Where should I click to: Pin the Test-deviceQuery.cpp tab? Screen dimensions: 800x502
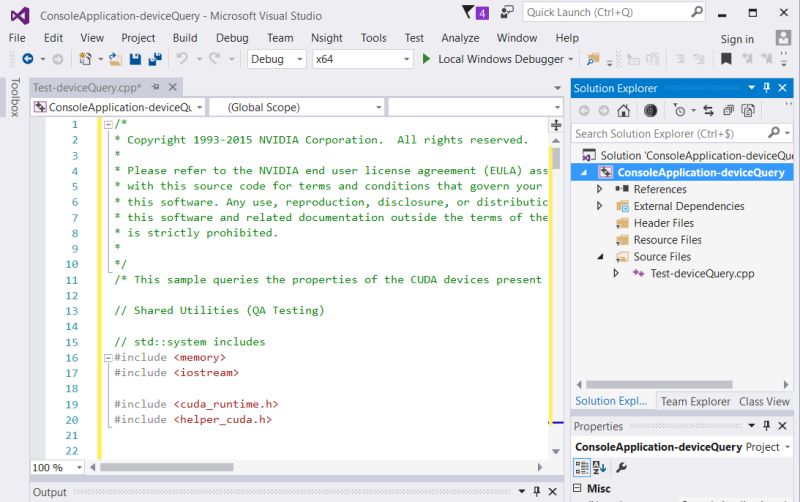pos(156,87)
